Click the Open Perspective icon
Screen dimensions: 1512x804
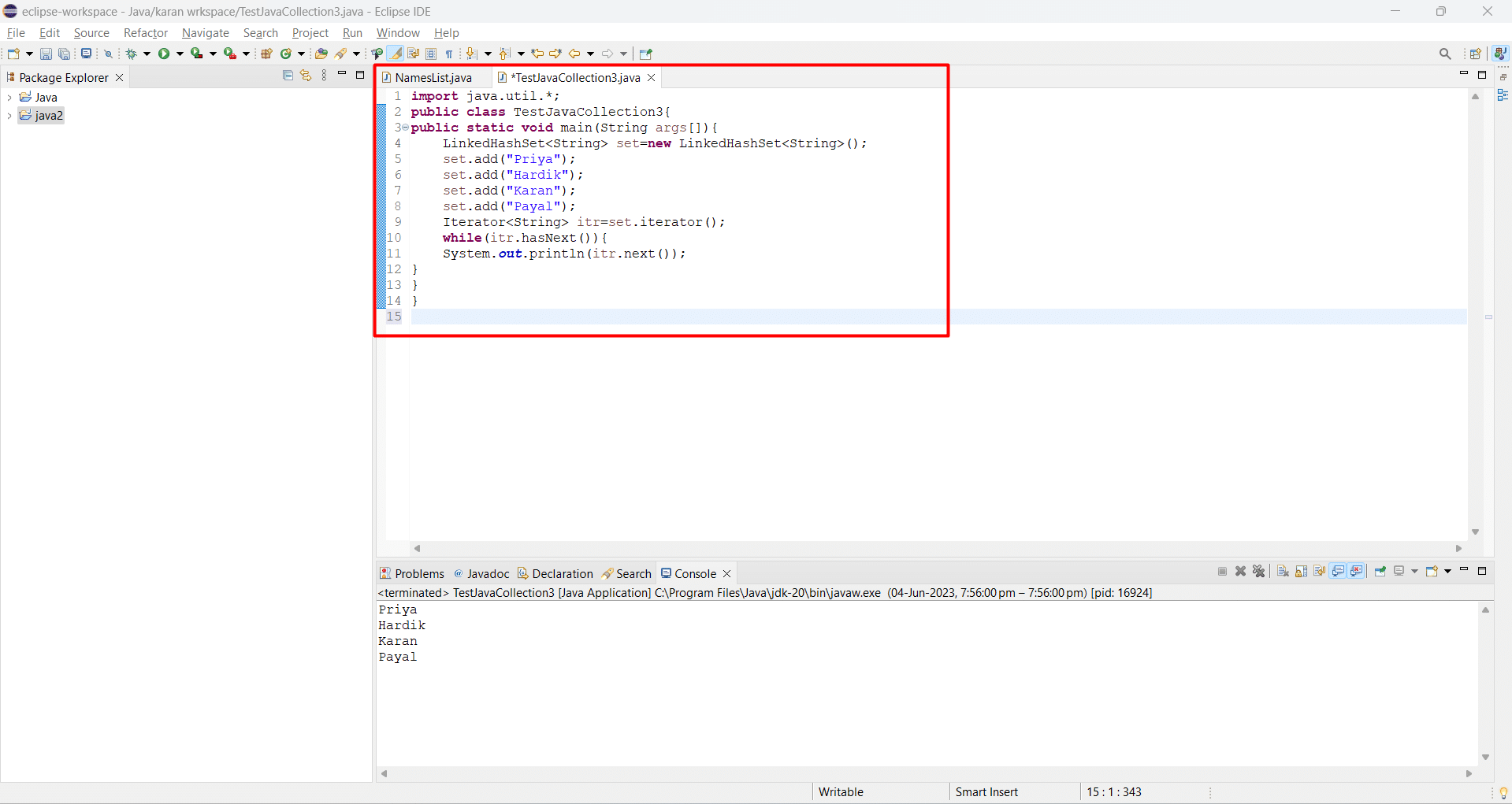click(x=1476, y=54)
